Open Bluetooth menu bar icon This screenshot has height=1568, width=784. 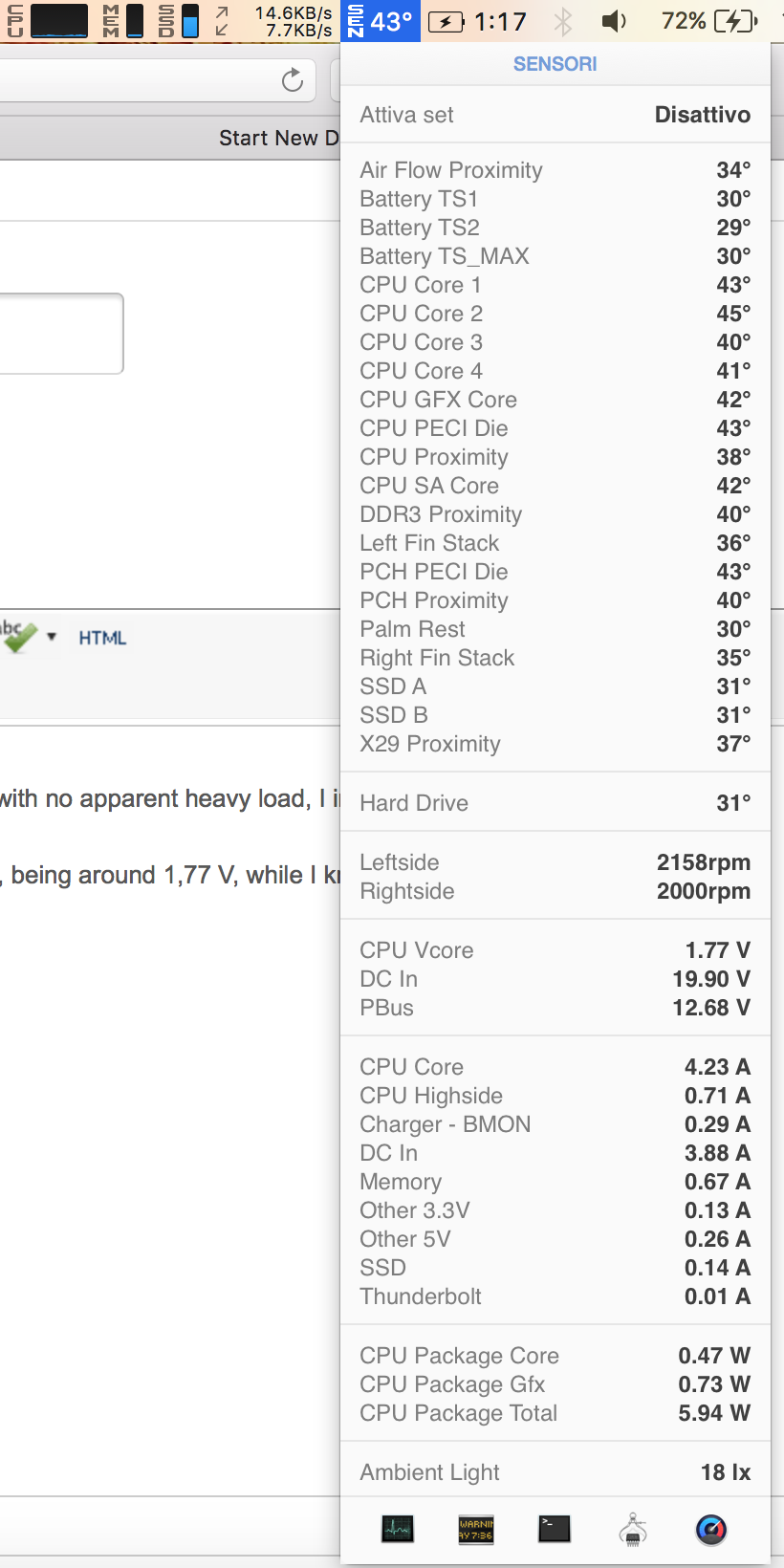563,20
